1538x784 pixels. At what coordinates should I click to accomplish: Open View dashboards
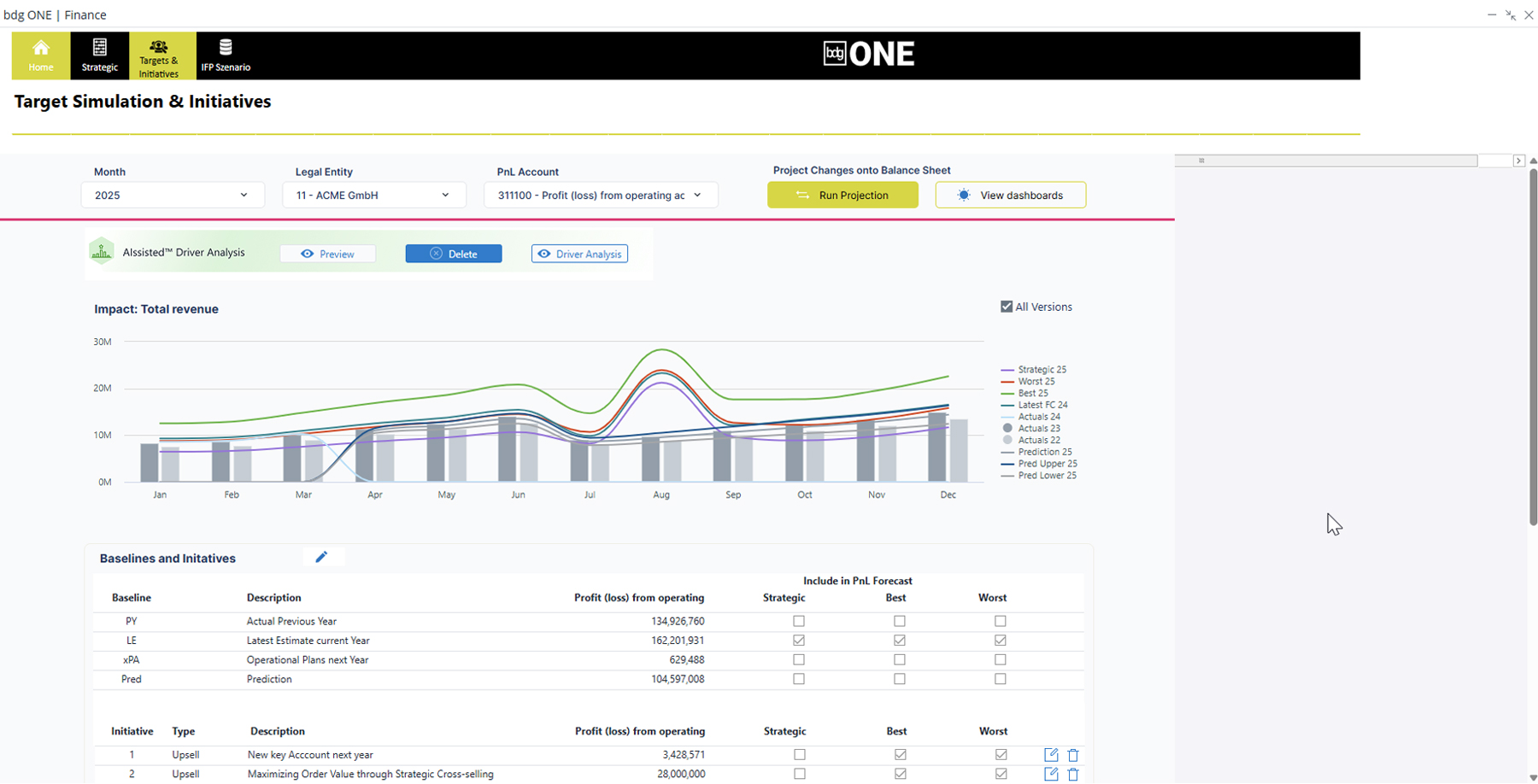[1010, 195]
